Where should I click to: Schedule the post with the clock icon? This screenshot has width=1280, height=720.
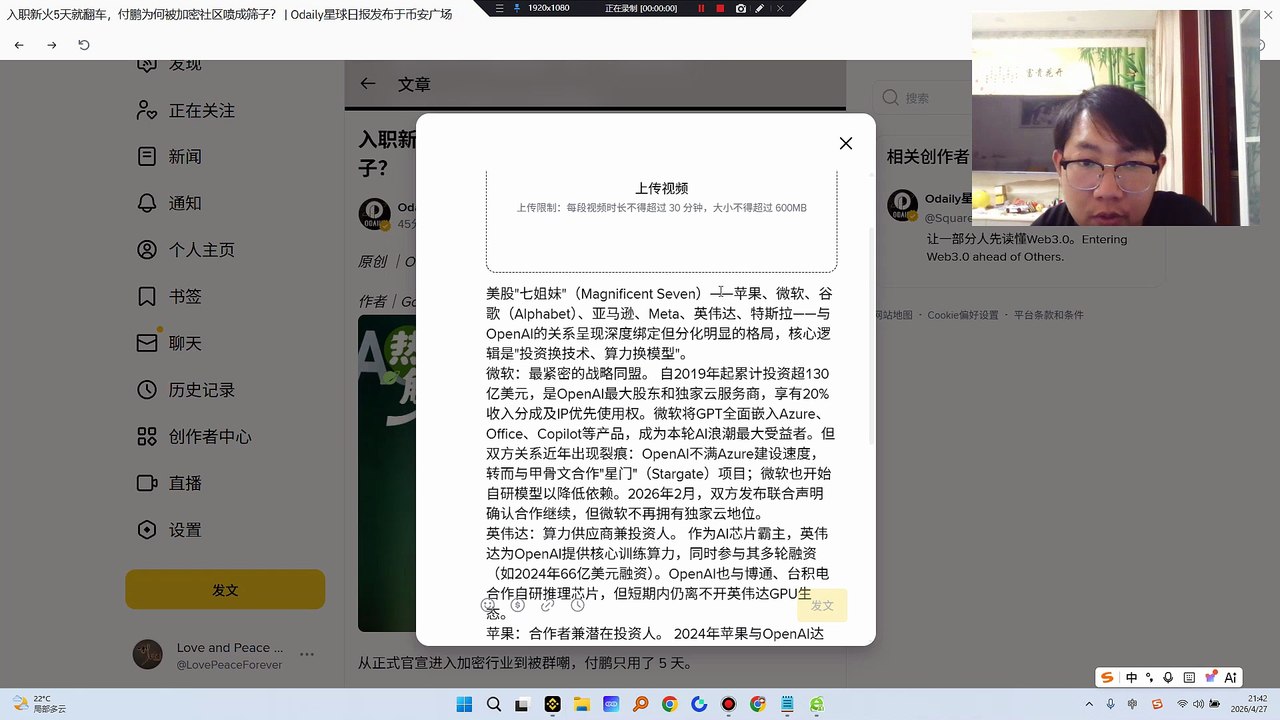pyautogui.click(x=577, y=605)
